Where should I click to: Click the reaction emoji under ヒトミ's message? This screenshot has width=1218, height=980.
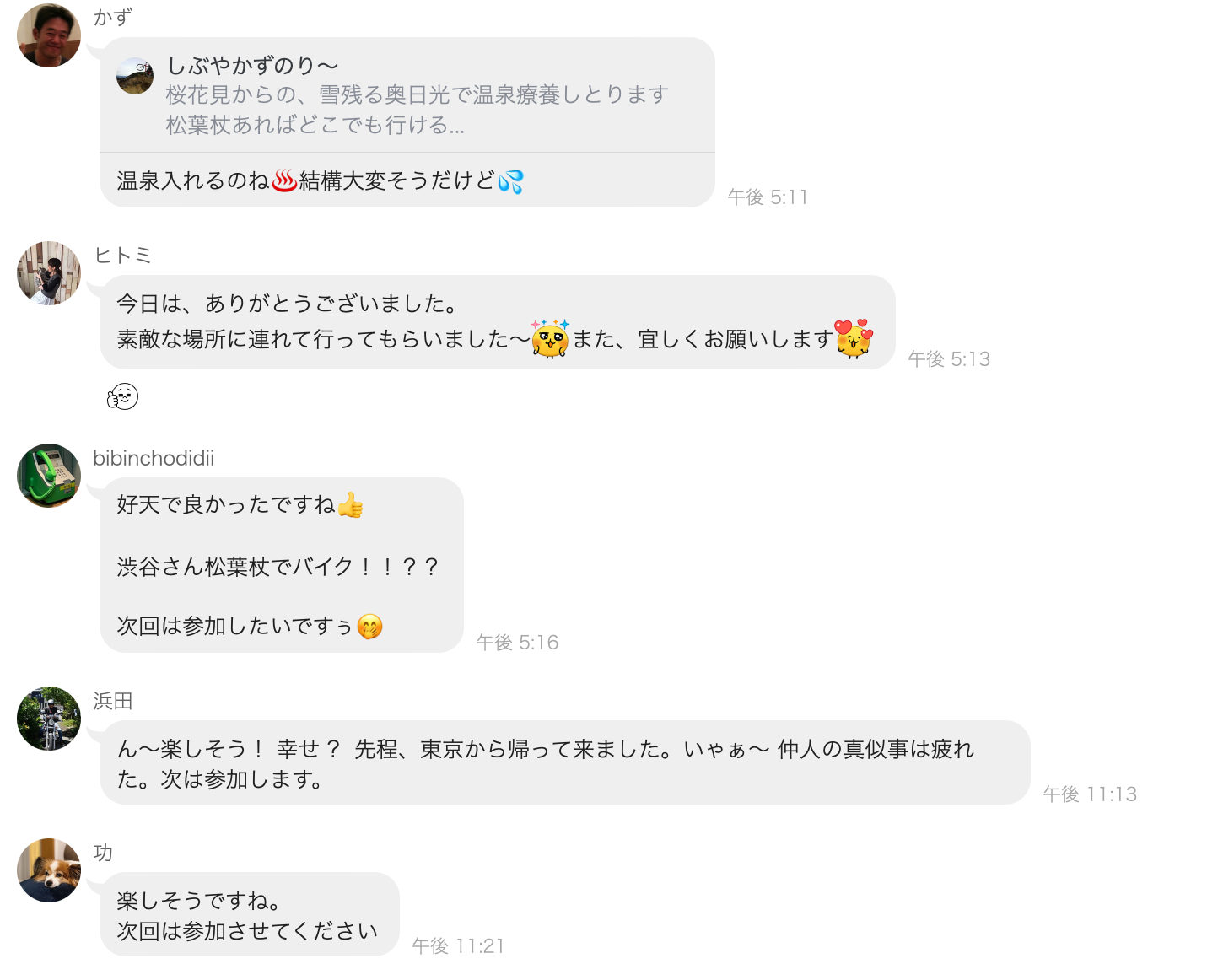tap(122, 396)
